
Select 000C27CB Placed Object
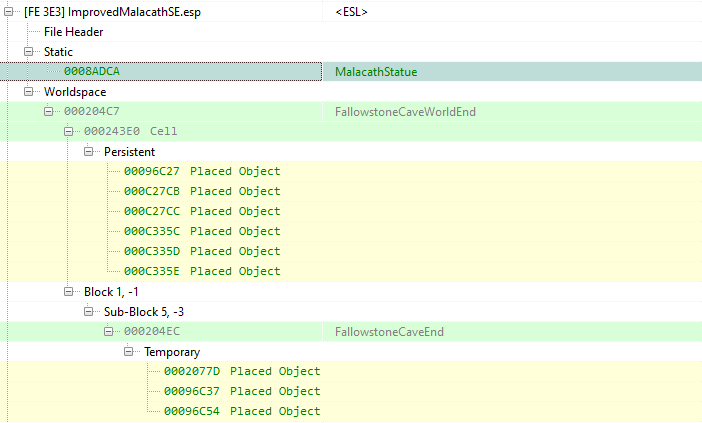[x=202, y=192]
